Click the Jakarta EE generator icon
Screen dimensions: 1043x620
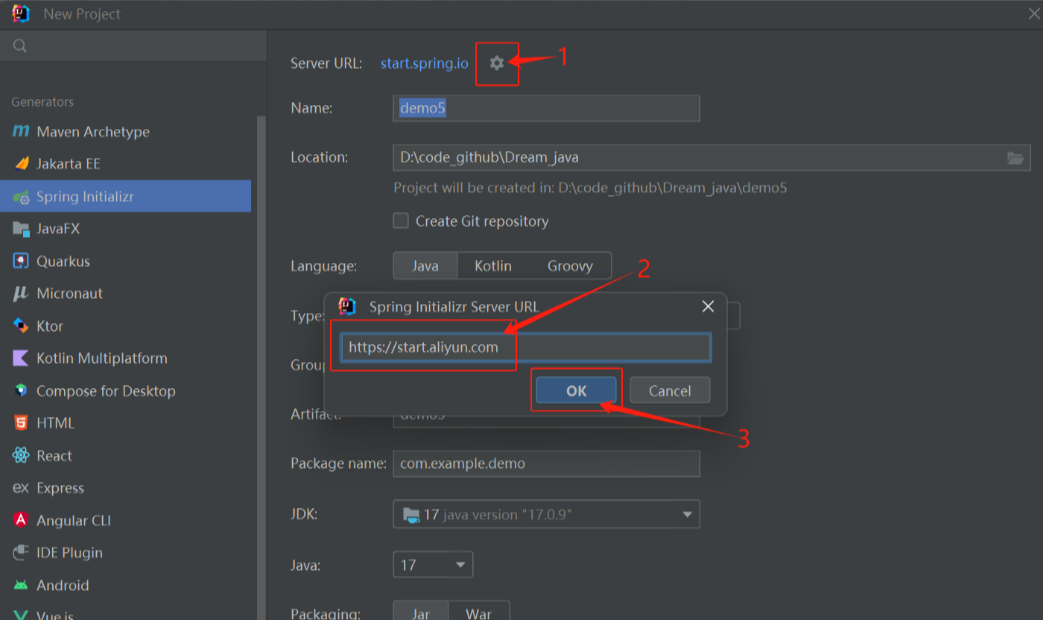tap(21, 163)
